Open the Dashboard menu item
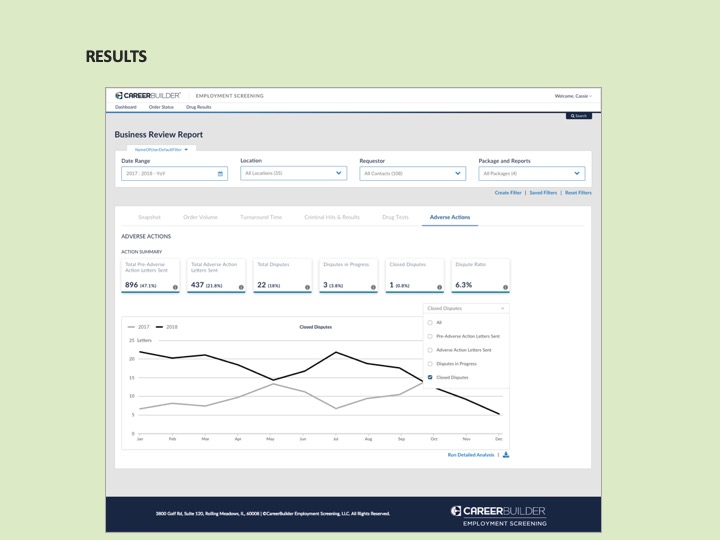Viewport: 720px width, 540px height. [x=126, y=107]
